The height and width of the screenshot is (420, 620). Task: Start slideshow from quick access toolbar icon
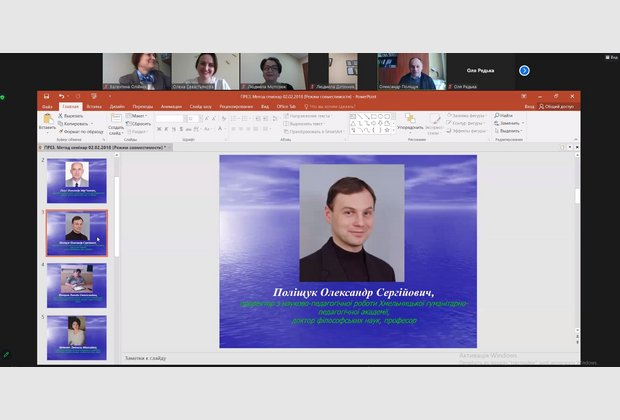[x=94, y=96]
